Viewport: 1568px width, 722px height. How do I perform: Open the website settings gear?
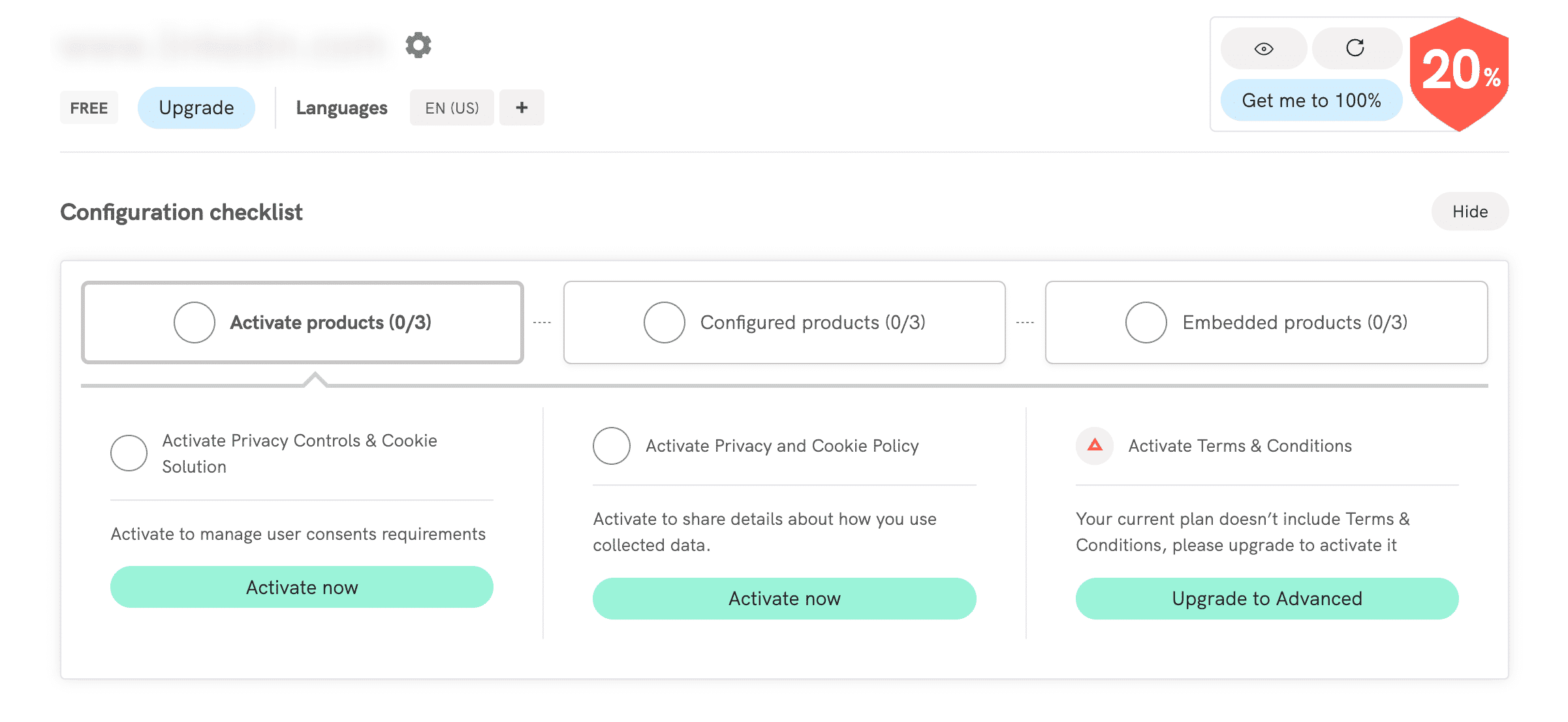(418, 44)
